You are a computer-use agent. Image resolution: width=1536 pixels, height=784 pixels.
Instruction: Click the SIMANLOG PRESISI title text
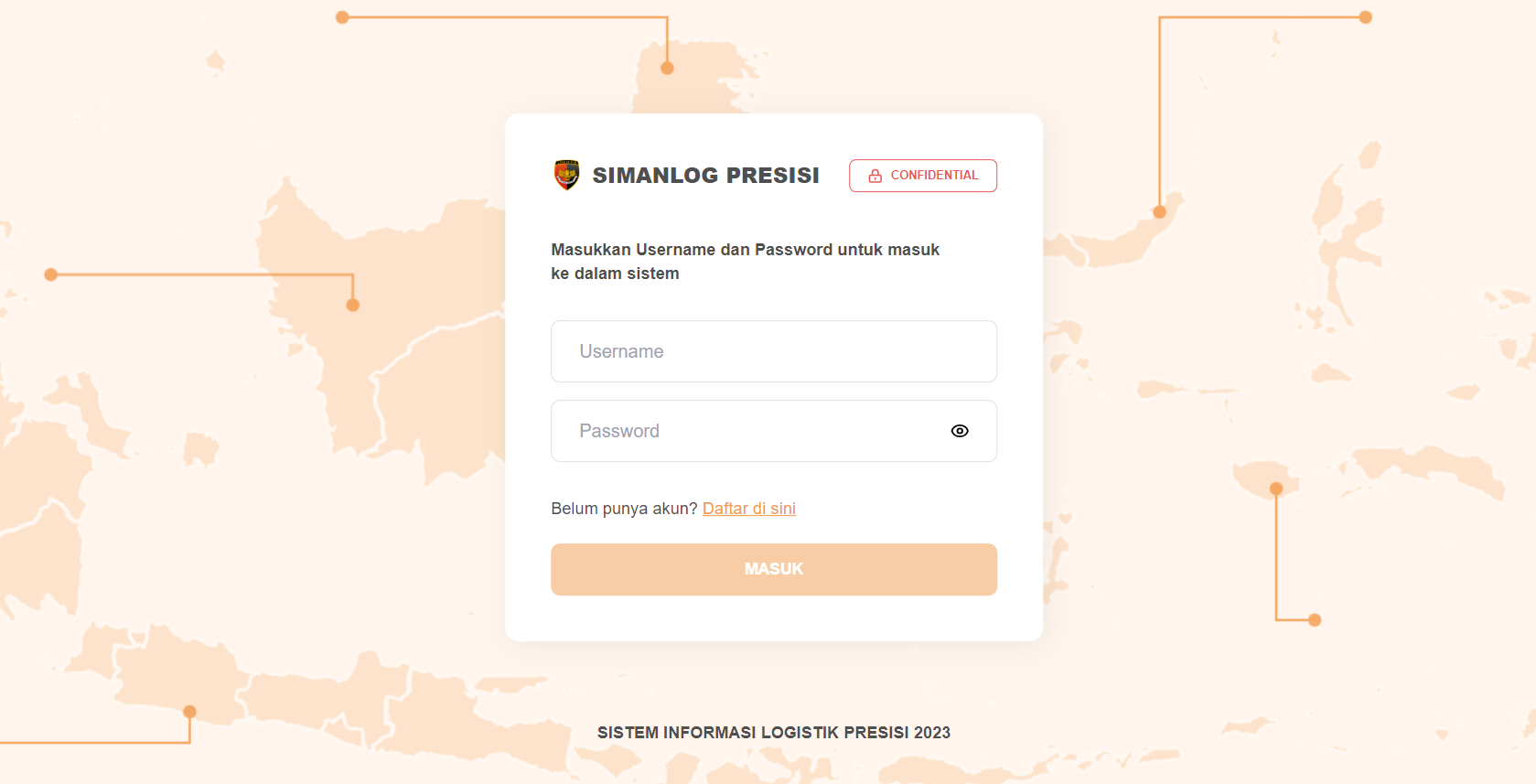coord(706,176)
